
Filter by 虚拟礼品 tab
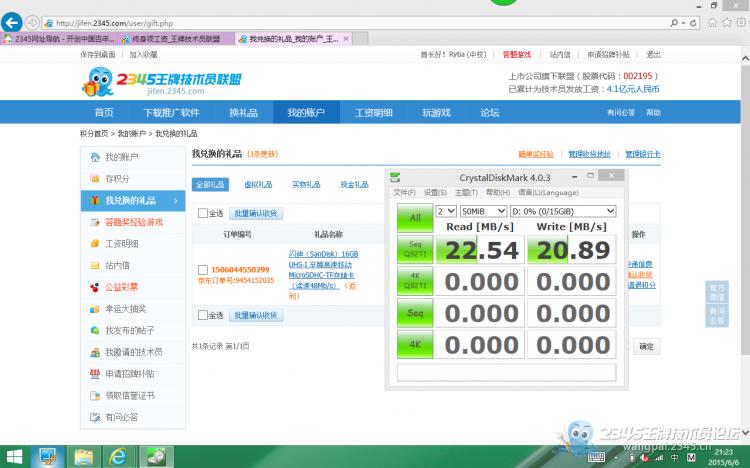(258, 185)
